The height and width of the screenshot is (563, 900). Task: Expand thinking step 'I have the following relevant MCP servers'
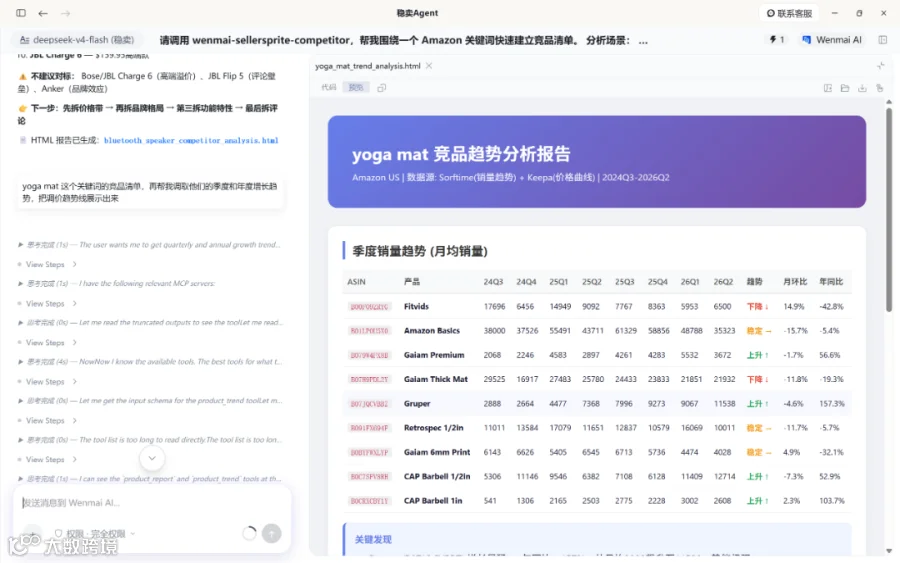coord(117,284)
